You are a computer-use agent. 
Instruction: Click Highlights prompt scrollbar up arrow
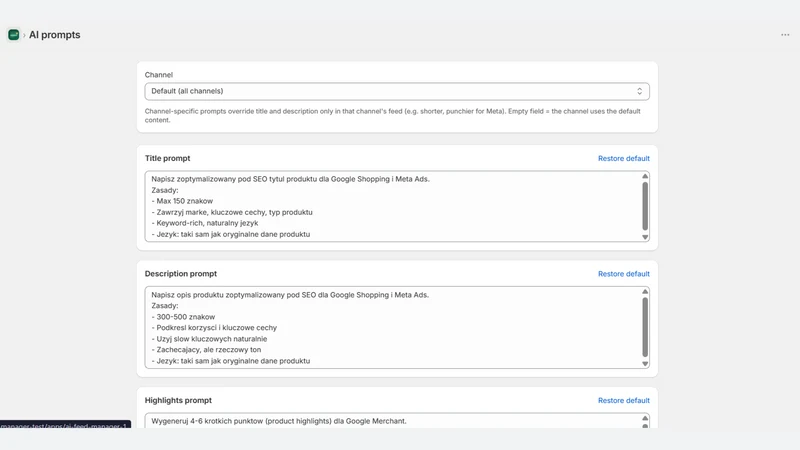pyautogui.click(x=645, y=418)
